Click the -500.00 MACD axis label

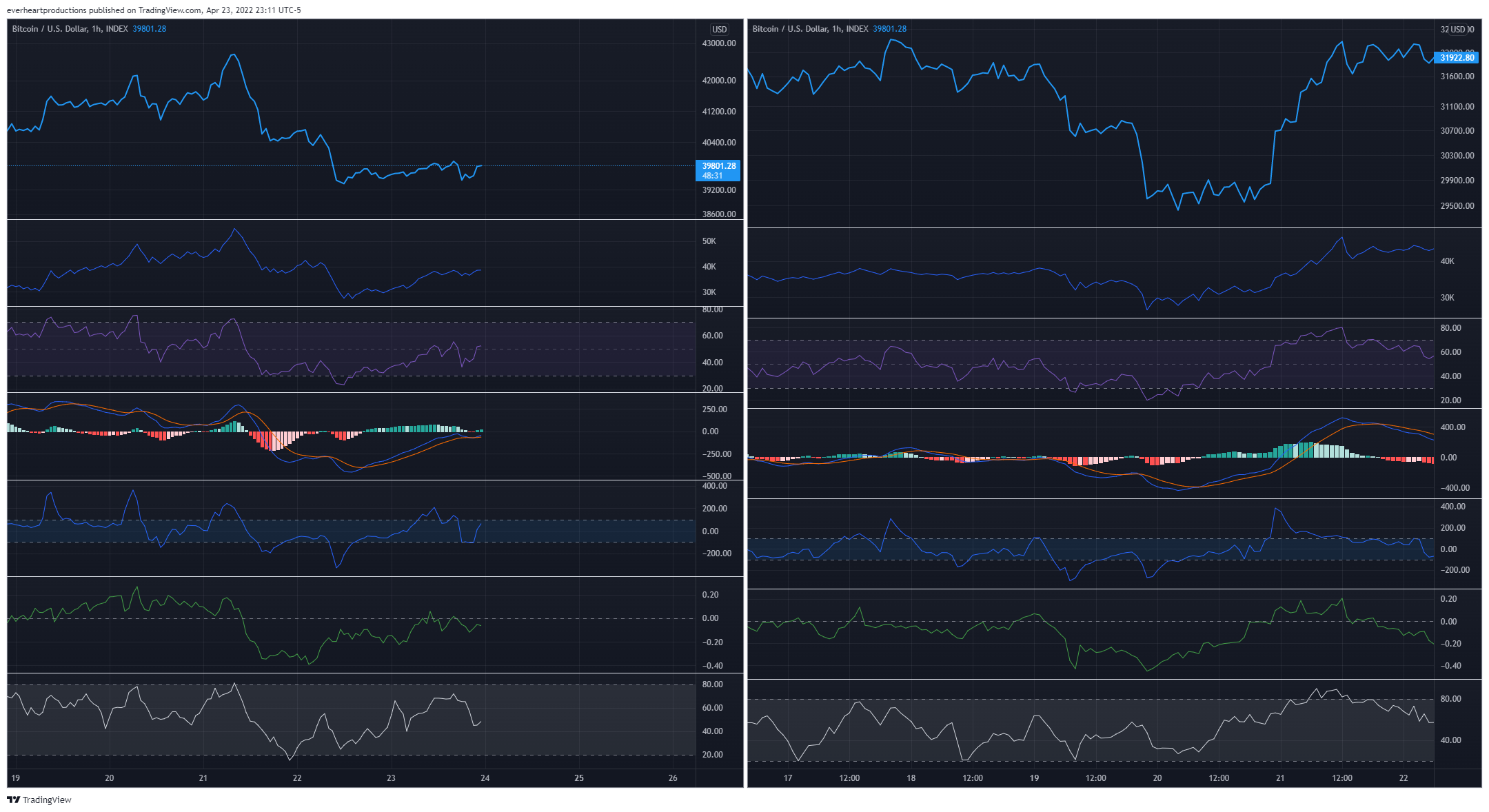(717, 476)
